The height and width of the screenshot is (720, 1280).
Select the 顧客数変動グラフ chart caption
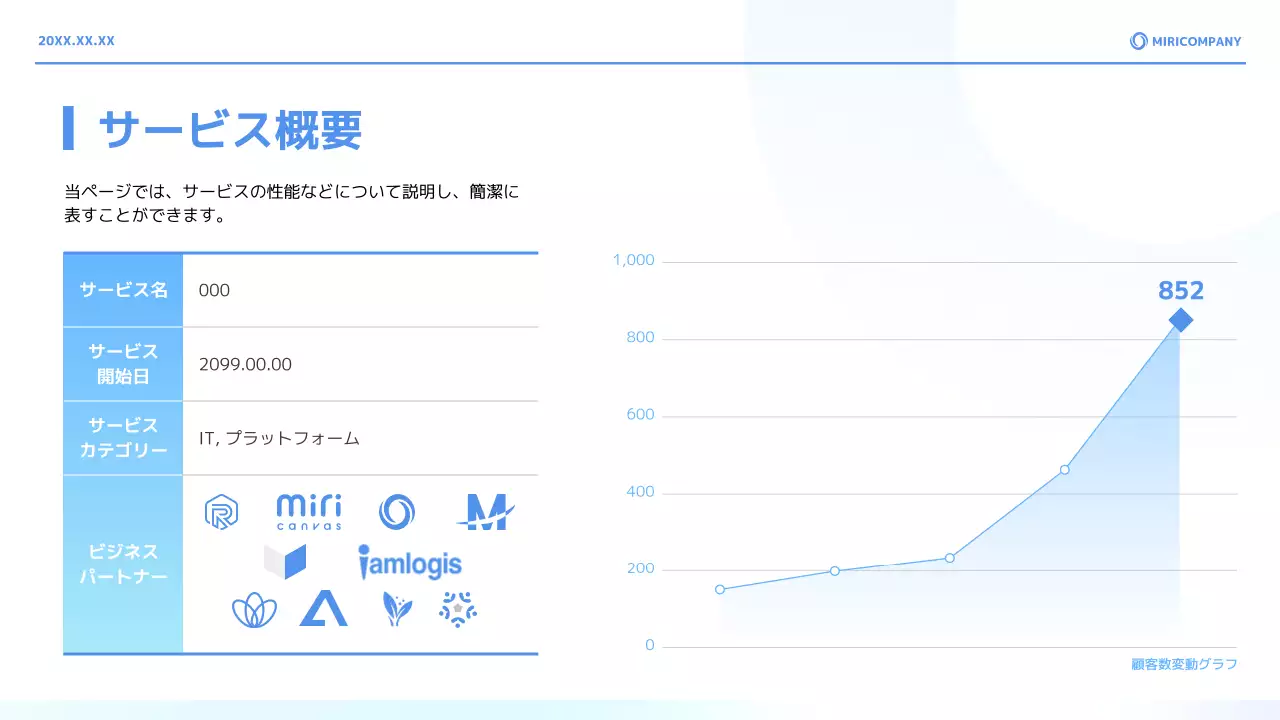(x=1184, y=664)
